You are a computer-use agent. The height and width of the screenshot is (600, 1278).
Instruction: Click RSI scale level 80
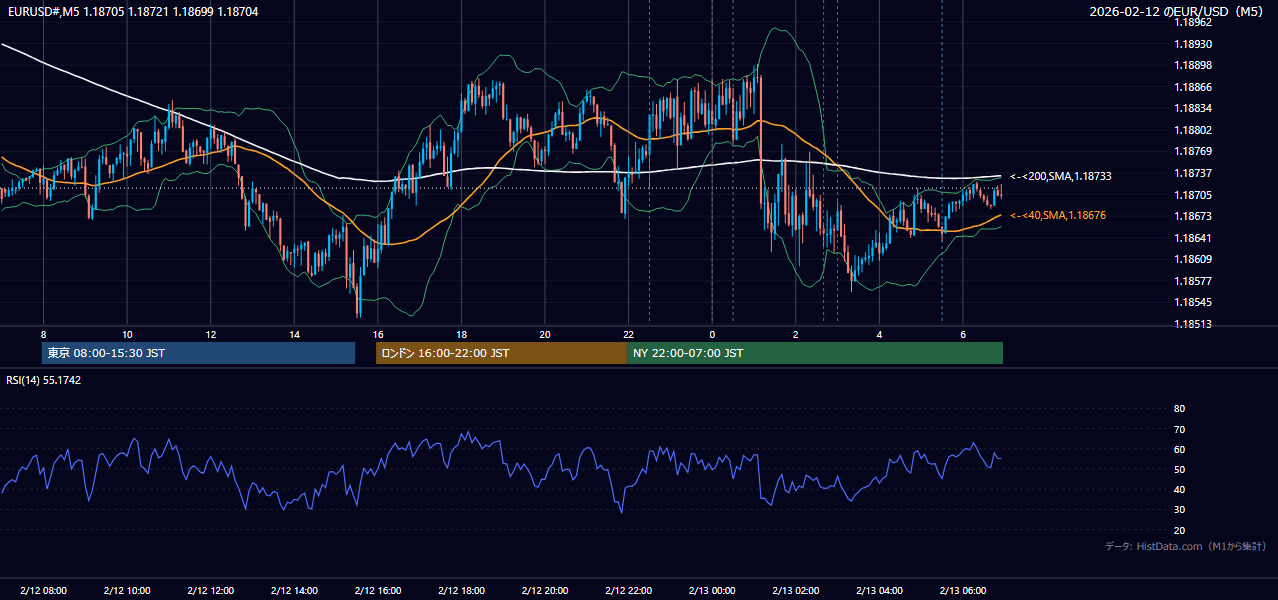coord(1179,409)
